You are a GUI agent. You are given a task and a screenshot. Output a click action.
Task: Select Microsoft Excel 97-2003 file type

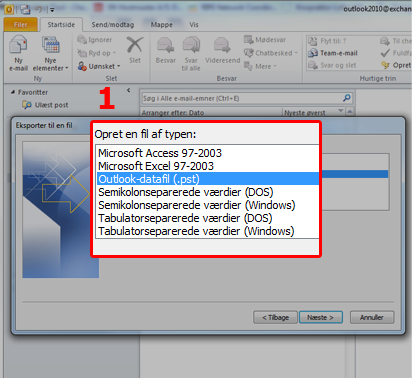click(207, 166)
